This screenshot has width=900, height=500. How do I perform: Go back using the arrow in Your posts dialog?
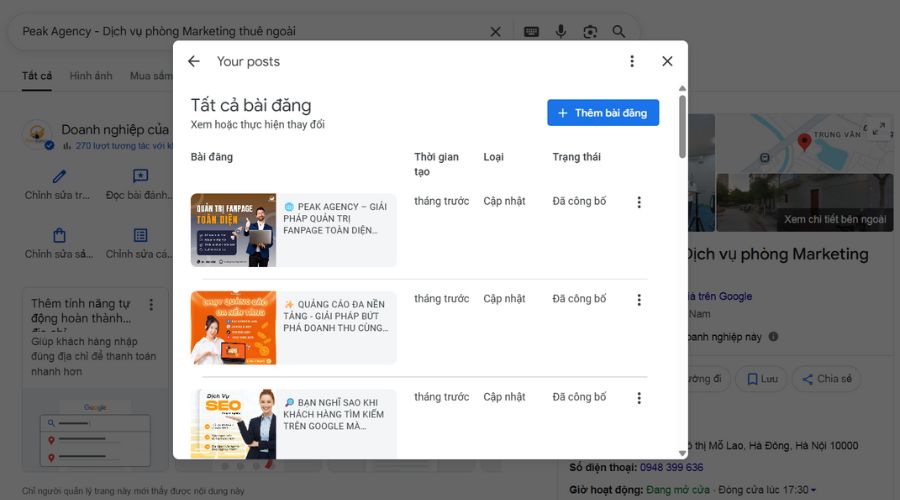[x=194, y=61]
